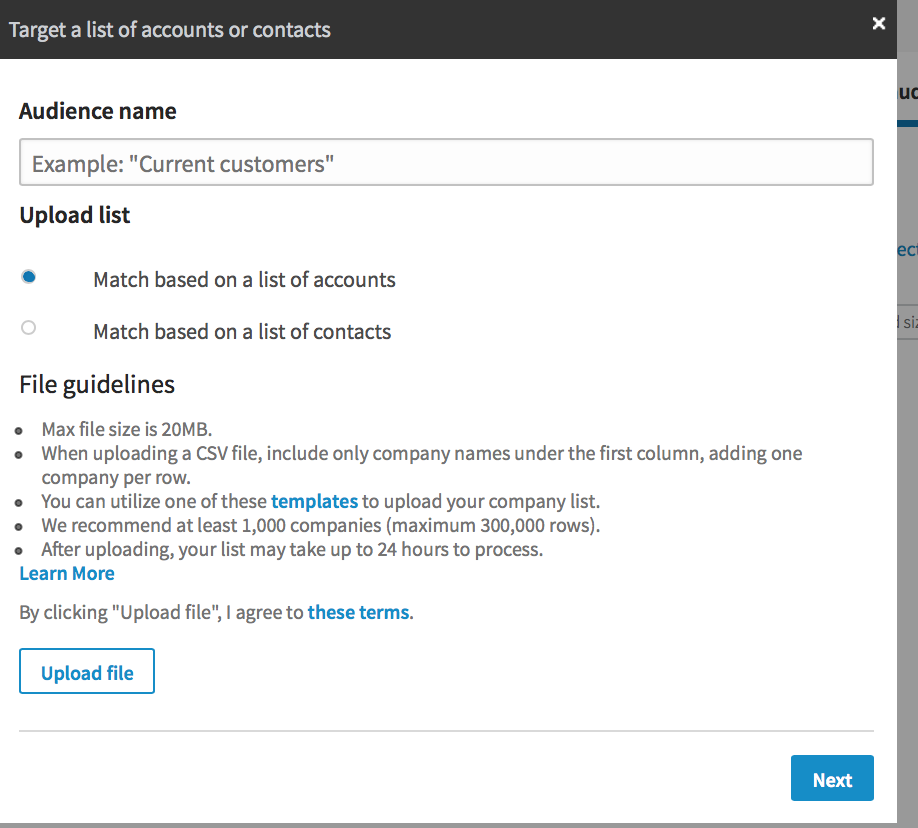Proceed past the upload step

click(x=832, y=778)
